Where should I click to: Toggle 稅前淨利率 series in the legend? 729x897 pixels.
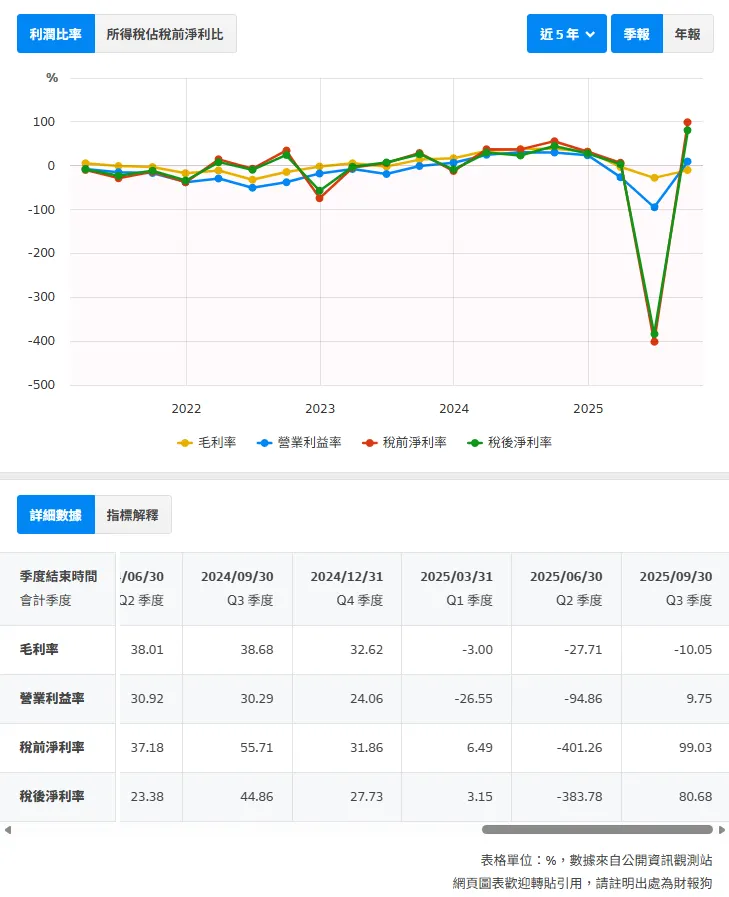click(x=405, y=442)
